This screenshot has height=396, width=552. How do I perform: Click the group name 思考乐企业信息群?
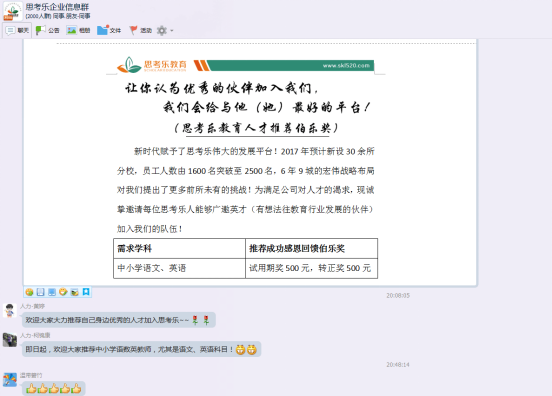tap(57, 7)
